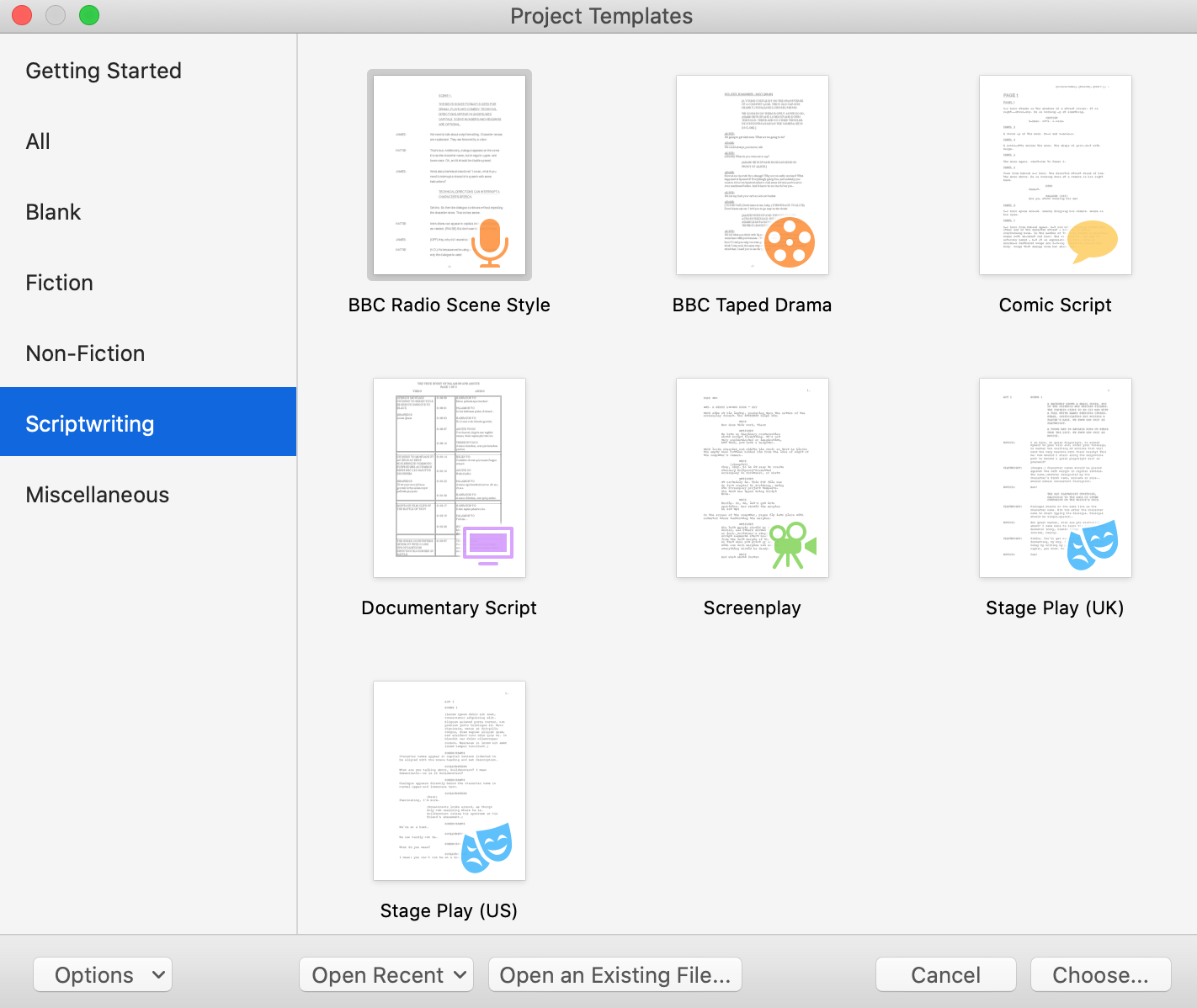Click the 'BBC Taped Drama' label
The height and width of the screenshot is (1008, 1197).
pyautogui.click(x=753, y=305)
